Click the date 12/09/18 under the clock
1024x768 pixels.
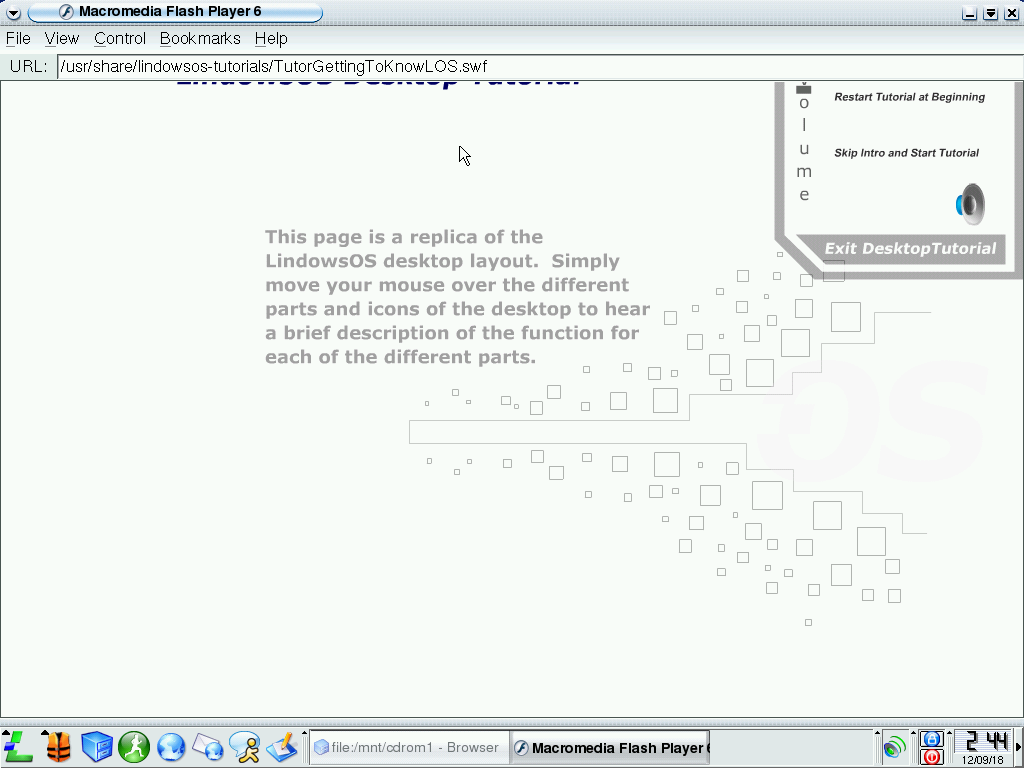click(982, 760)
